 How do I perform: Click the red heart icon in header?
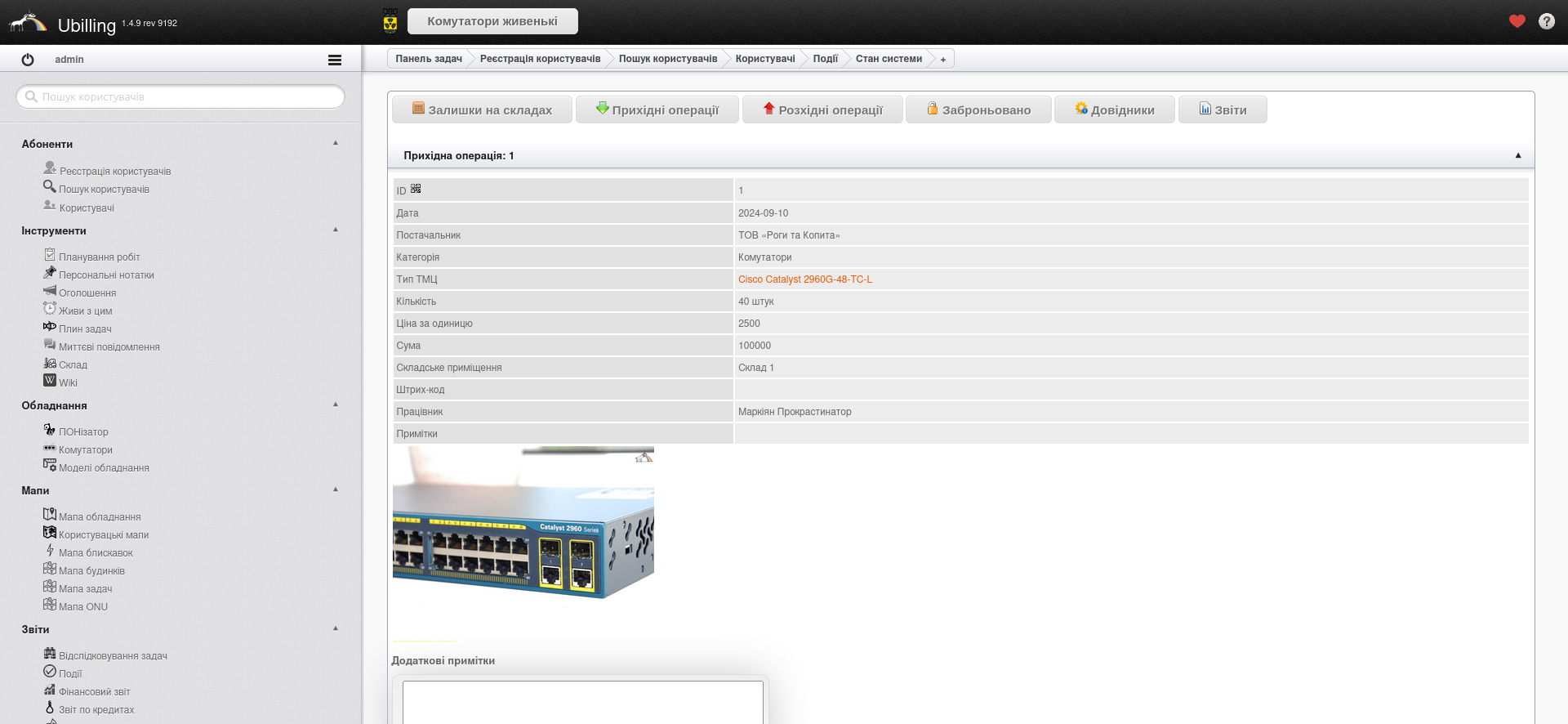click(x=1517, y=21)
